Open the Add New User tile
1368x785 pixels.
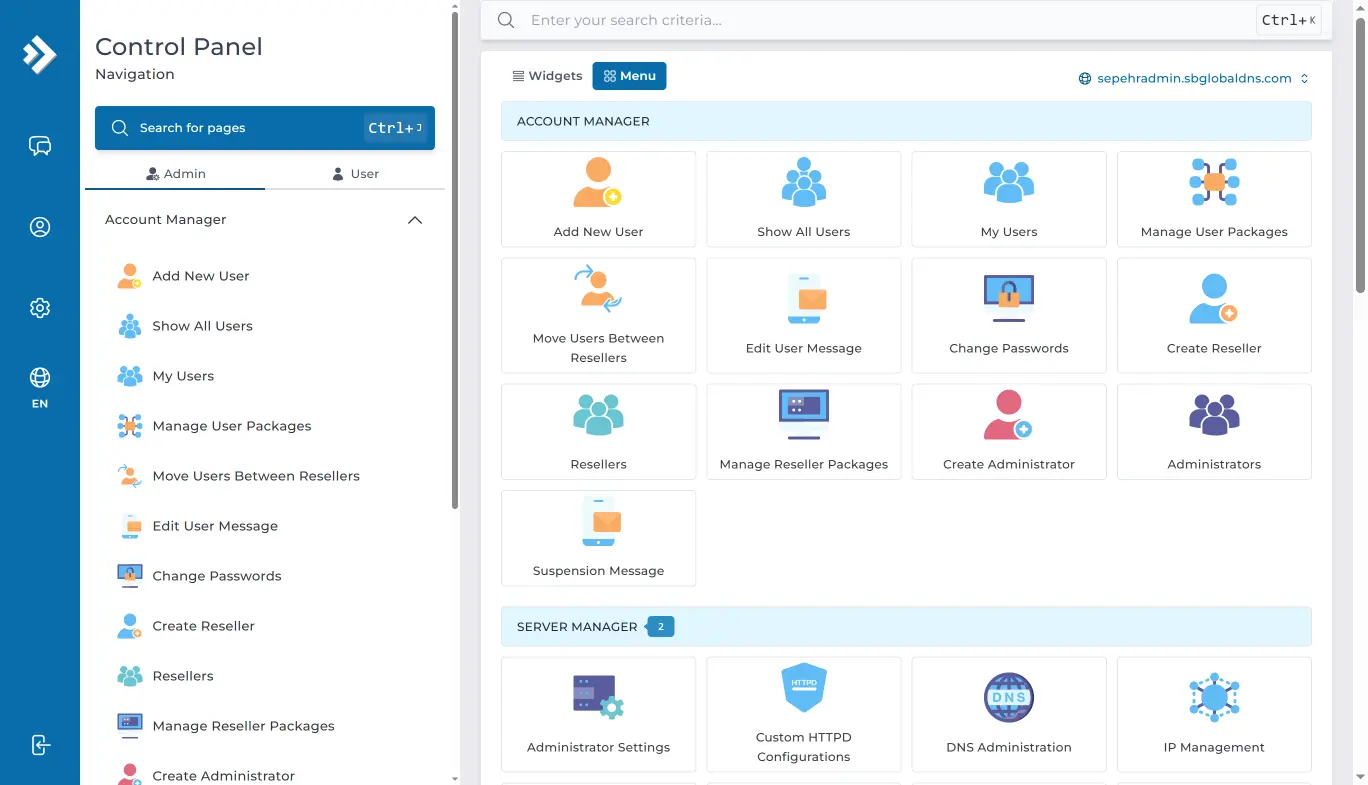[598, 199]
